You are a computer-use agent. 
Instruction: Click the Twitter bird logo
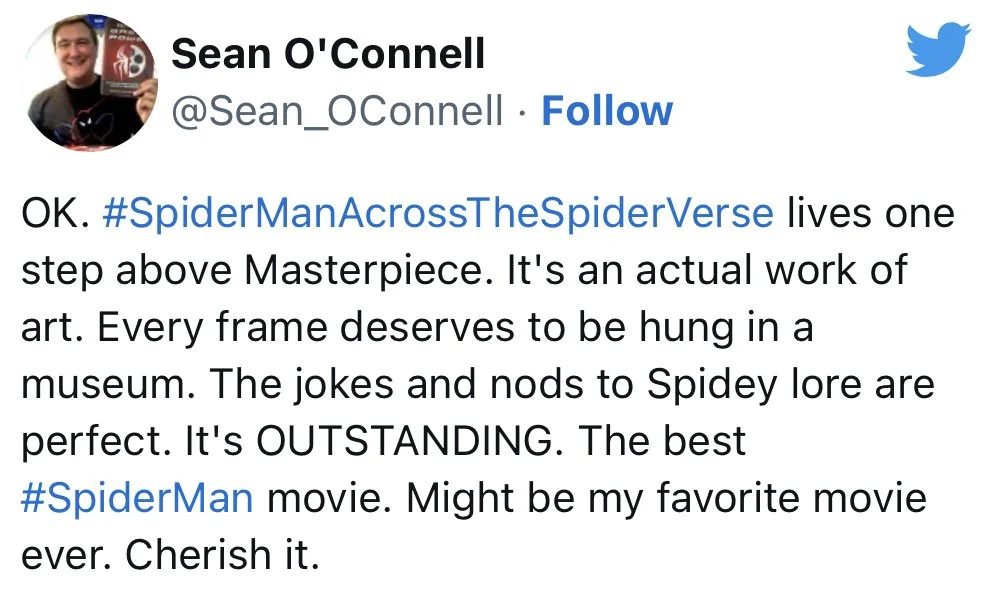(x=937, y=51)
